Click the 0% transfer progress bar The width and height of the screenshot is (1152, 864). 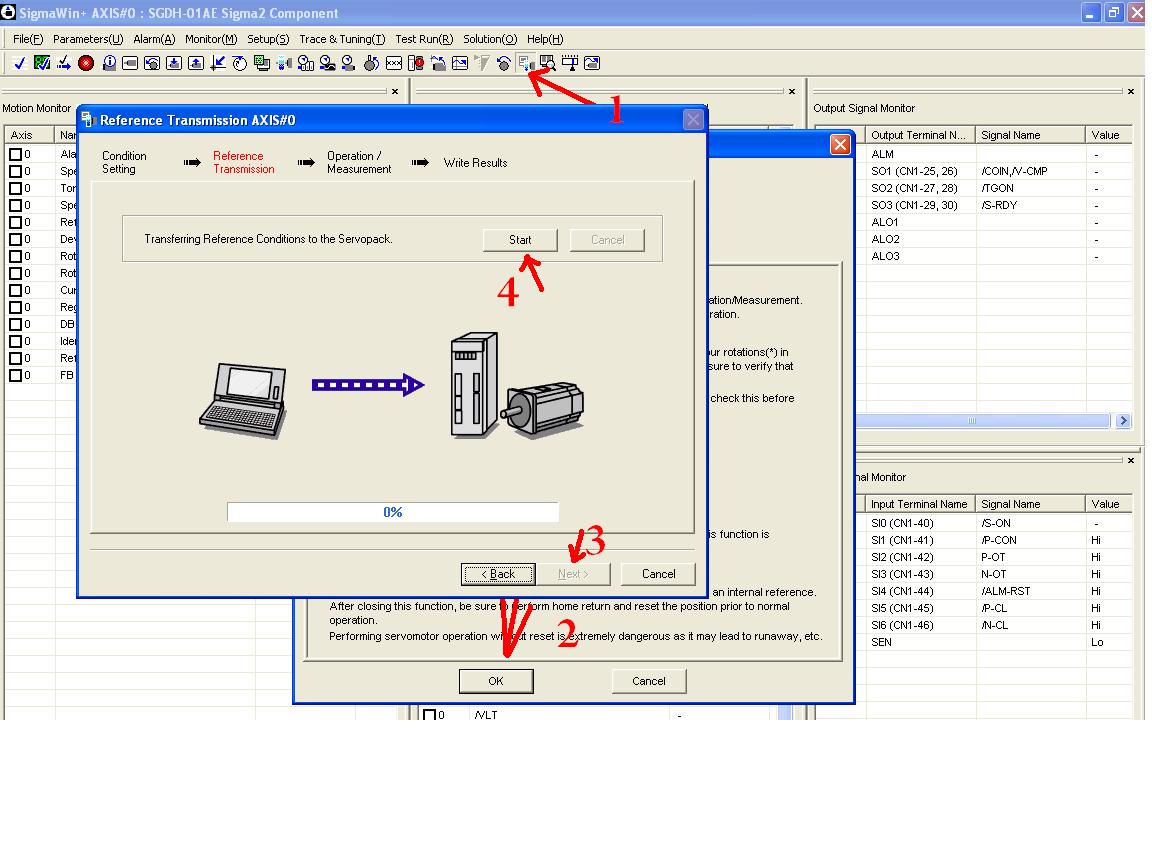(393, 512)
